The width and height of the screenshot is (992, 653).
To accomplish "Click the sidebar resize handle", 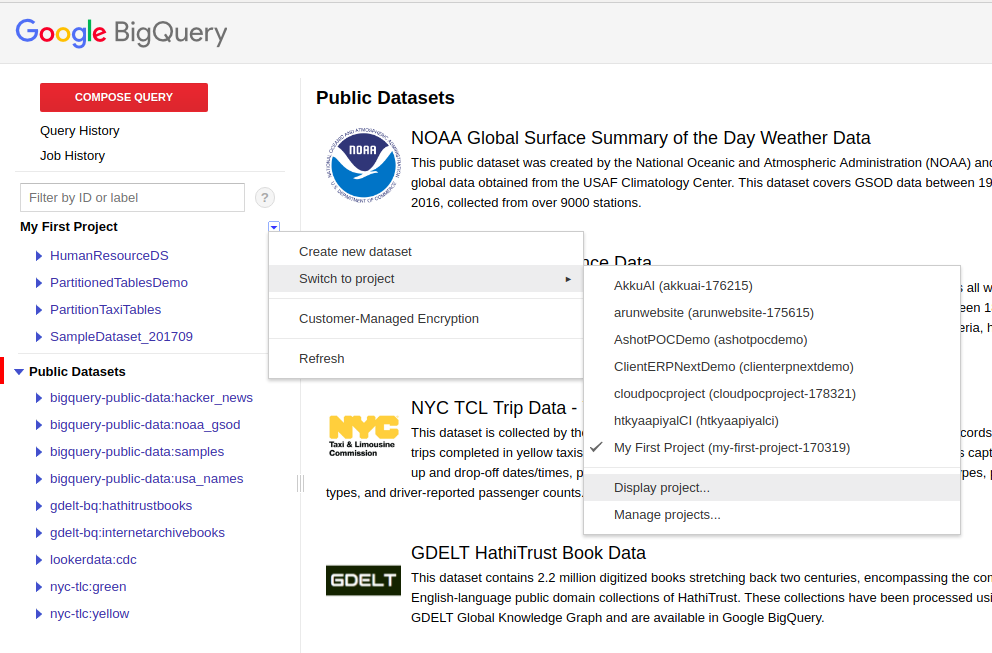I will (300, 484).
